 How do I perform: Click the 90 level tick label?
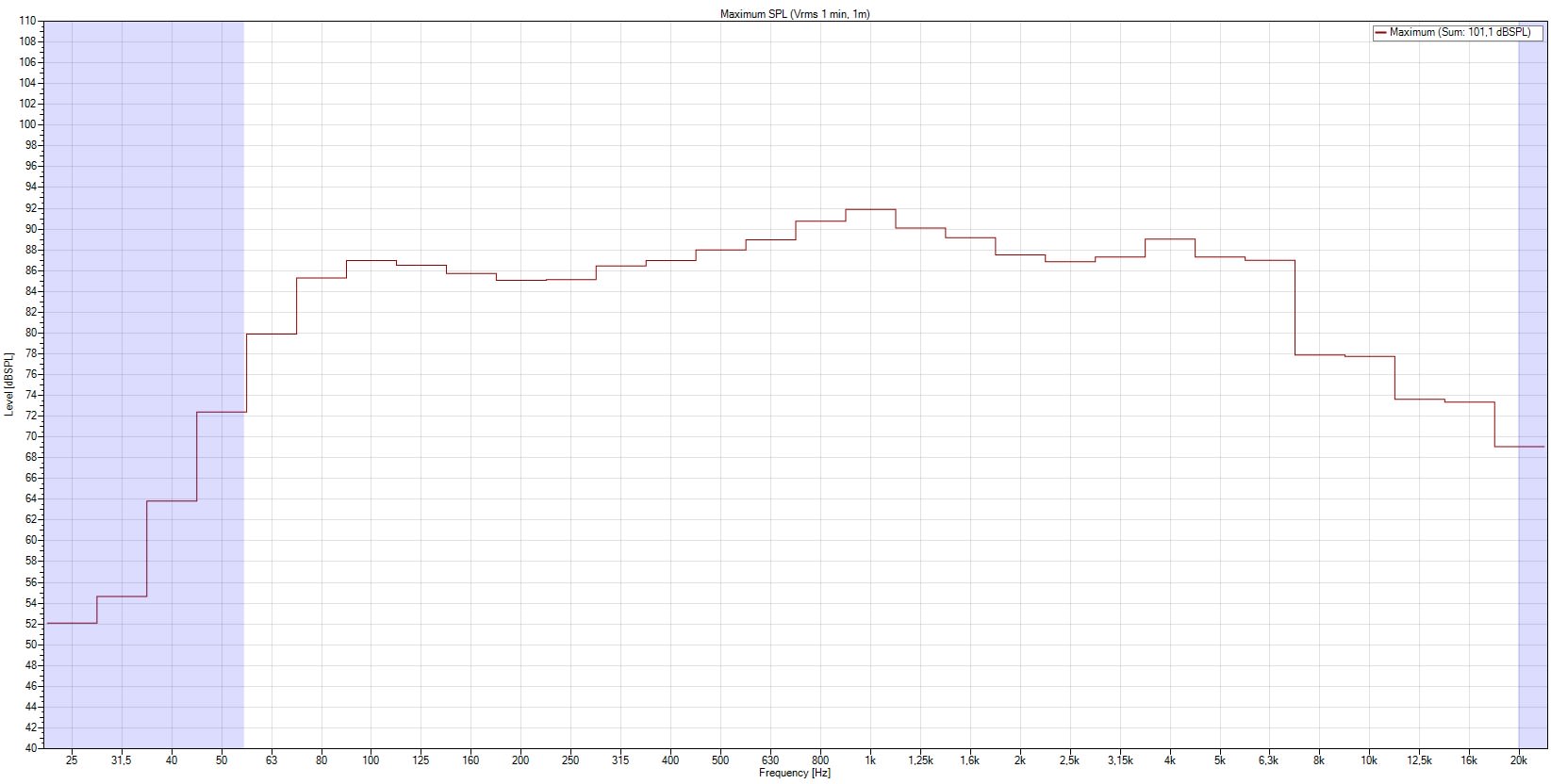point(30,229)
